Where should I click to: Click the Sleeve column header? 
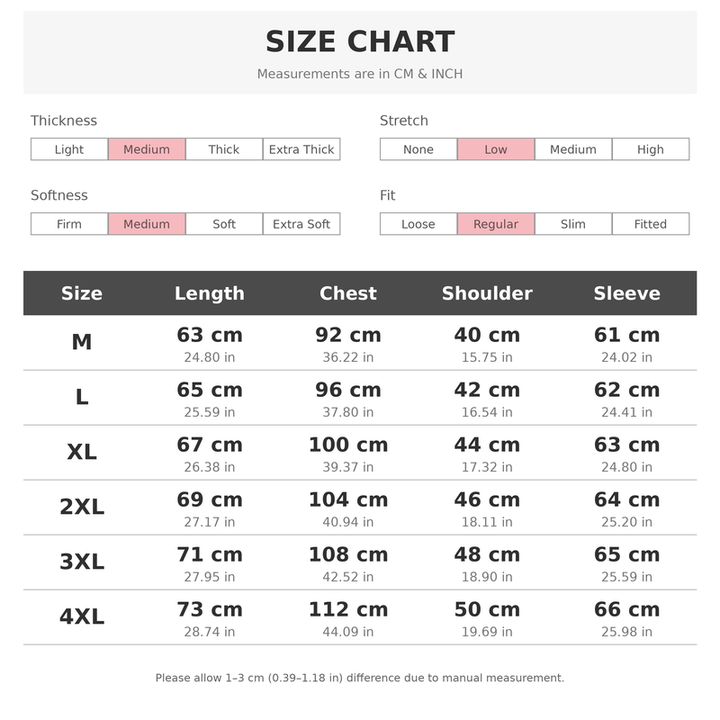point(627,293)
